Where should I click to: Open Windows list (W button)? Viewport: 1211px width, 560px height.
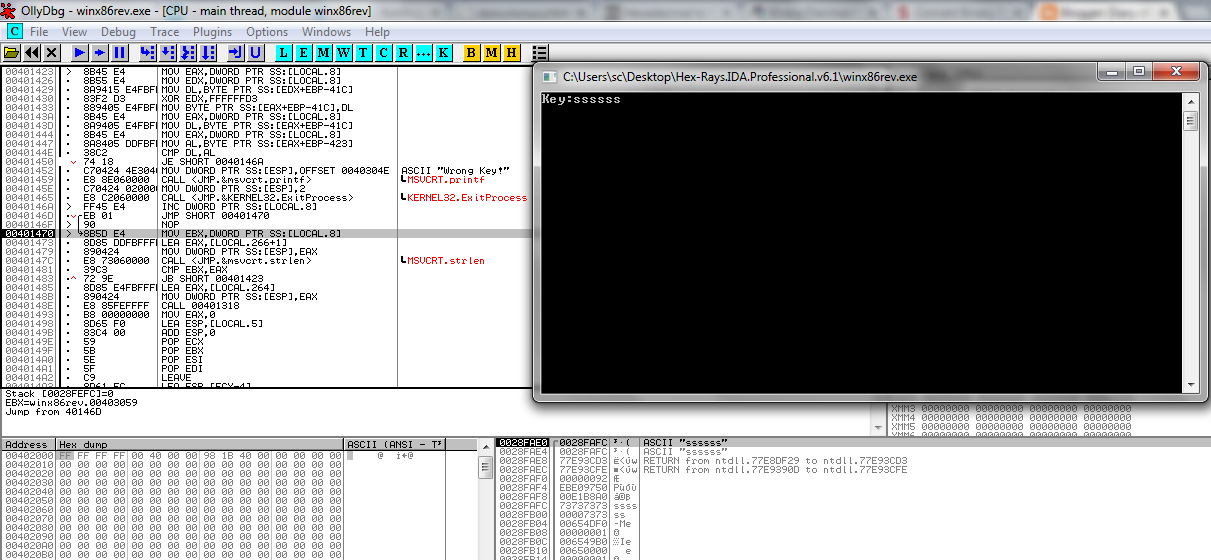point(344,52)
